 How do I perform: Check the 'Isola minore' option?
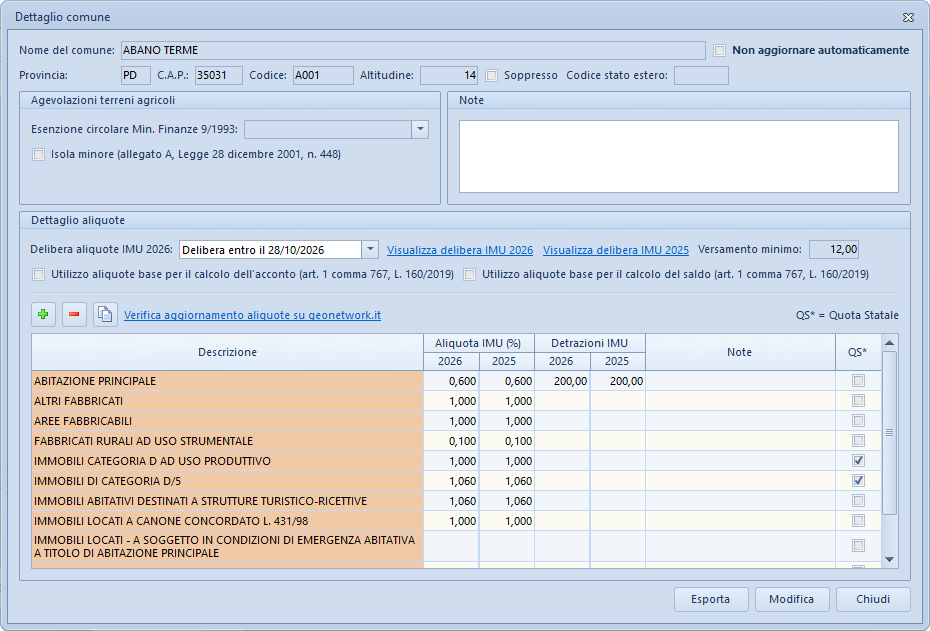click(x=39, y=155)
